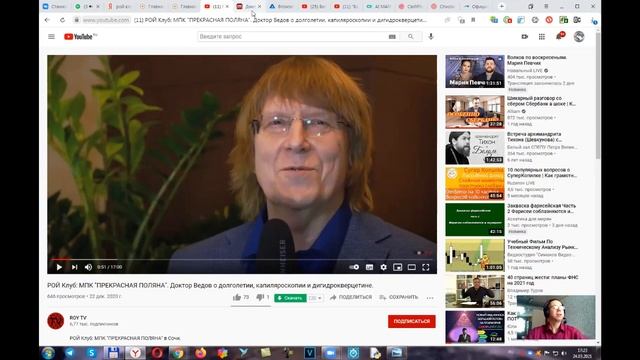Open Zoom from the taskbar
The width and height of the screenshot is (640, 360).
pyautogui.click(x=330, y=353)
